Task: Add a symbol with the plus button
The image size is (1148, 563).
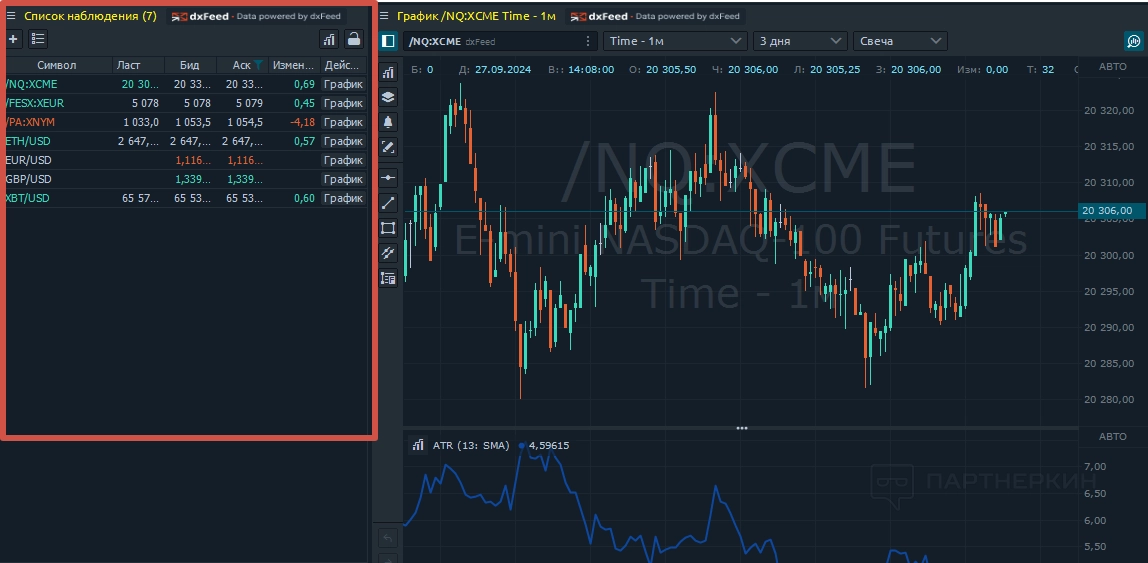Action: click(x=14, y=39)
